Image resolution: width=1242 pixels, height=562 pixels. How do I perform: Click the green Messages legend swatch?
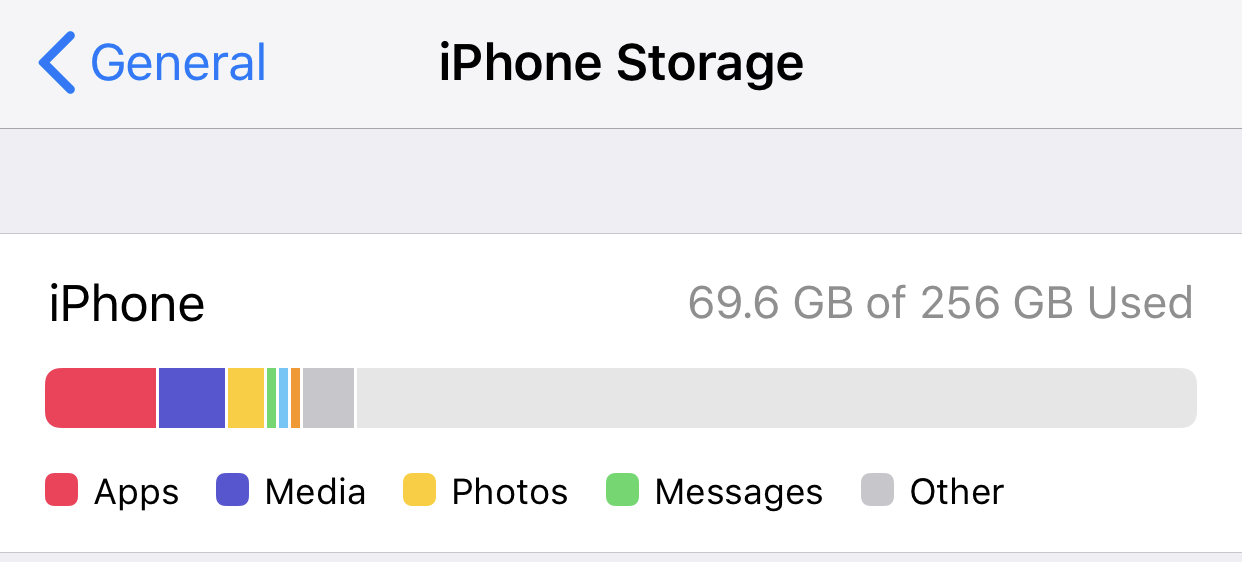[622, 490]
